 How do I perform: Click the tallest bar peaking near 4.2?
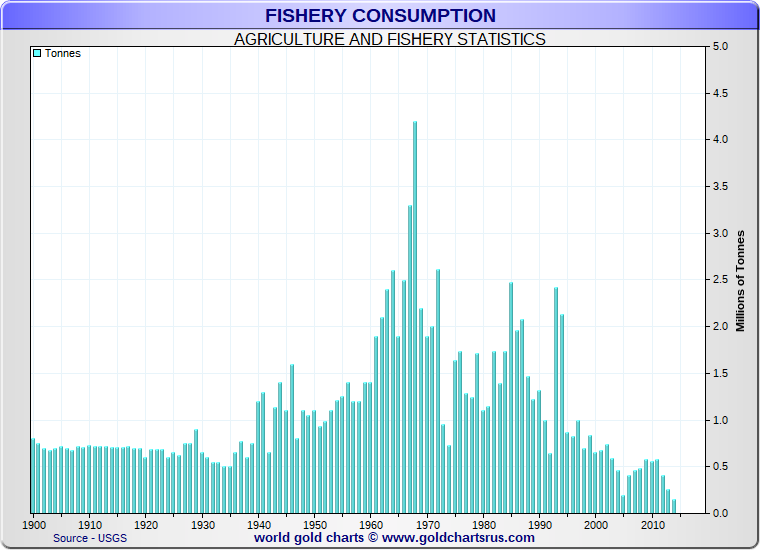415,317
